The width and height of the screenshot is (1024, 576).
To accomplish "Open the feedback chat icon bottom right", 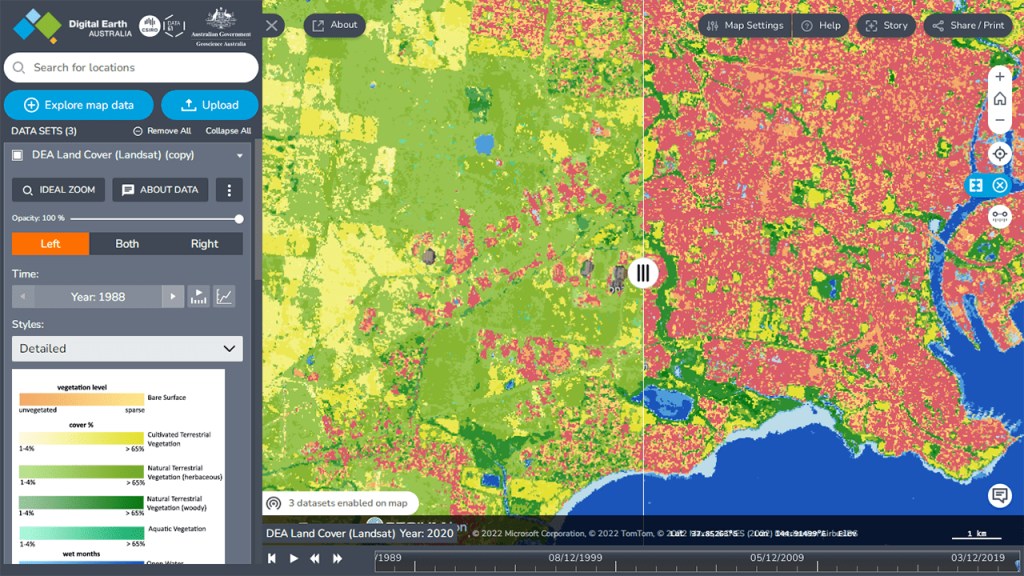I will coord(999,494).
